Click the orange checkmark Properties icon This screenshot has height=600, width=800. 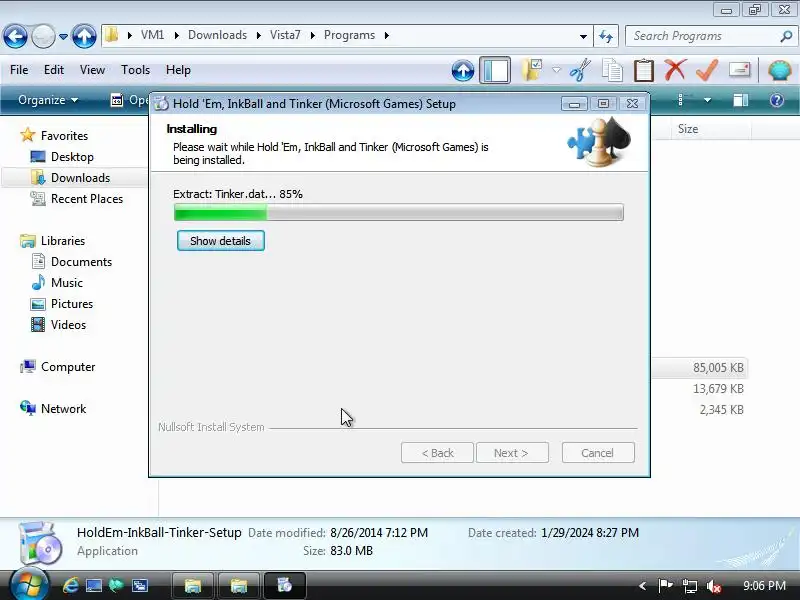click(x=707, y=70)
